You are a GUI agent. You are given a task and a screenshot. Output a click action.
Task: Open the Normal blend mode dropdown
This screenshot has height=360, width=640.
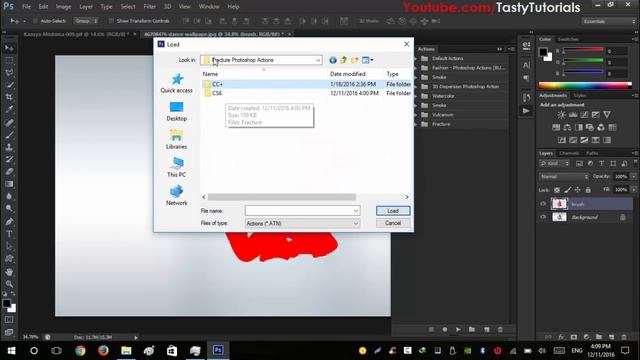pyautogui.click(x=564, y=177)
